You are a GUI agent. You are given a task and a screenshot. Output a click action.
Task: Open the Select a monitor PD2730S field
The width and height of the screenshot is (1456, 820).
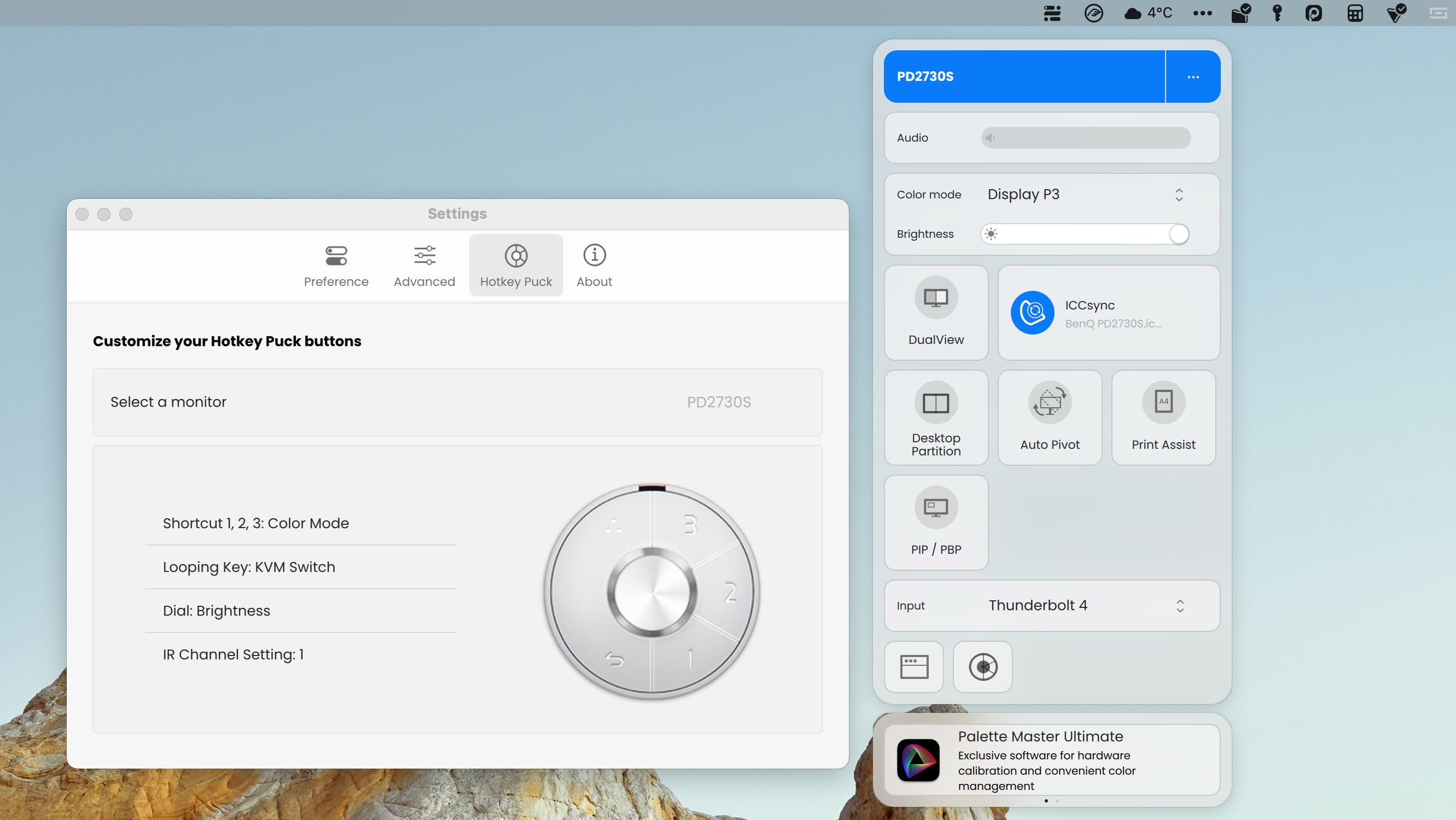[457, 402]
